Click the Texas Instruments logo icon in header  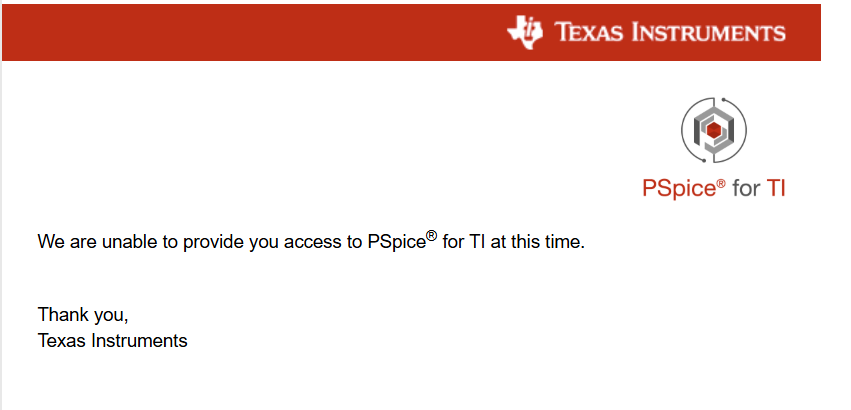[x=525, y=31]
